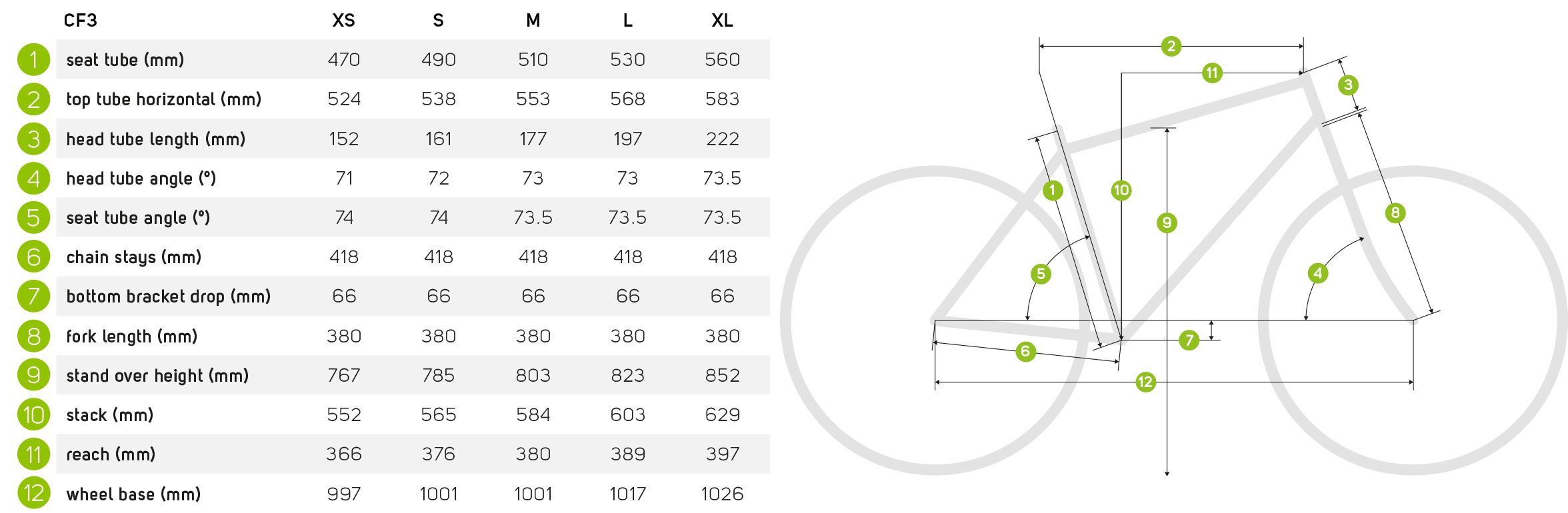This screenshot has height=513, width=1568.
Task: Click green number 12 wheel base badge in table
Action: click(33, 494)
